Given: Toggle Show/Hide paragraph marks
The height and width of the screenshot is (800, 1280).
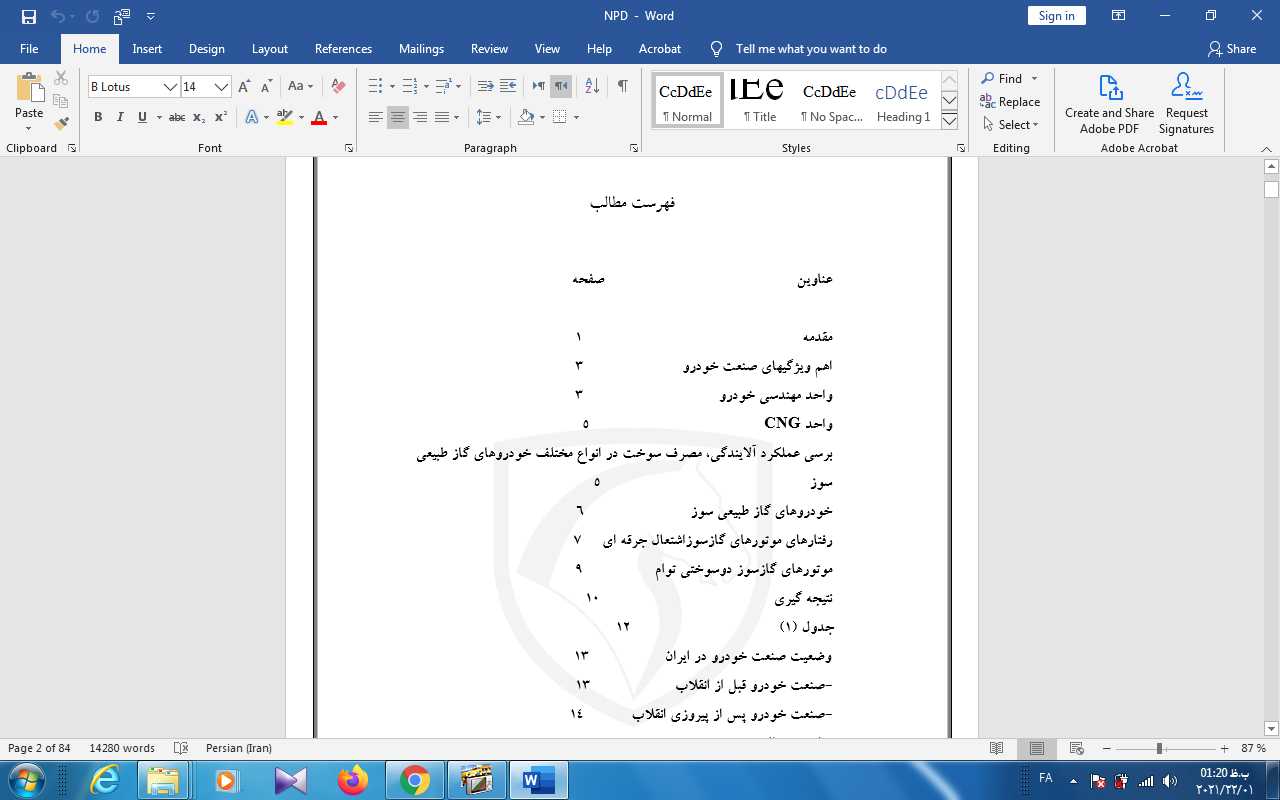Looking at the screenshot, I should [622, 87].
